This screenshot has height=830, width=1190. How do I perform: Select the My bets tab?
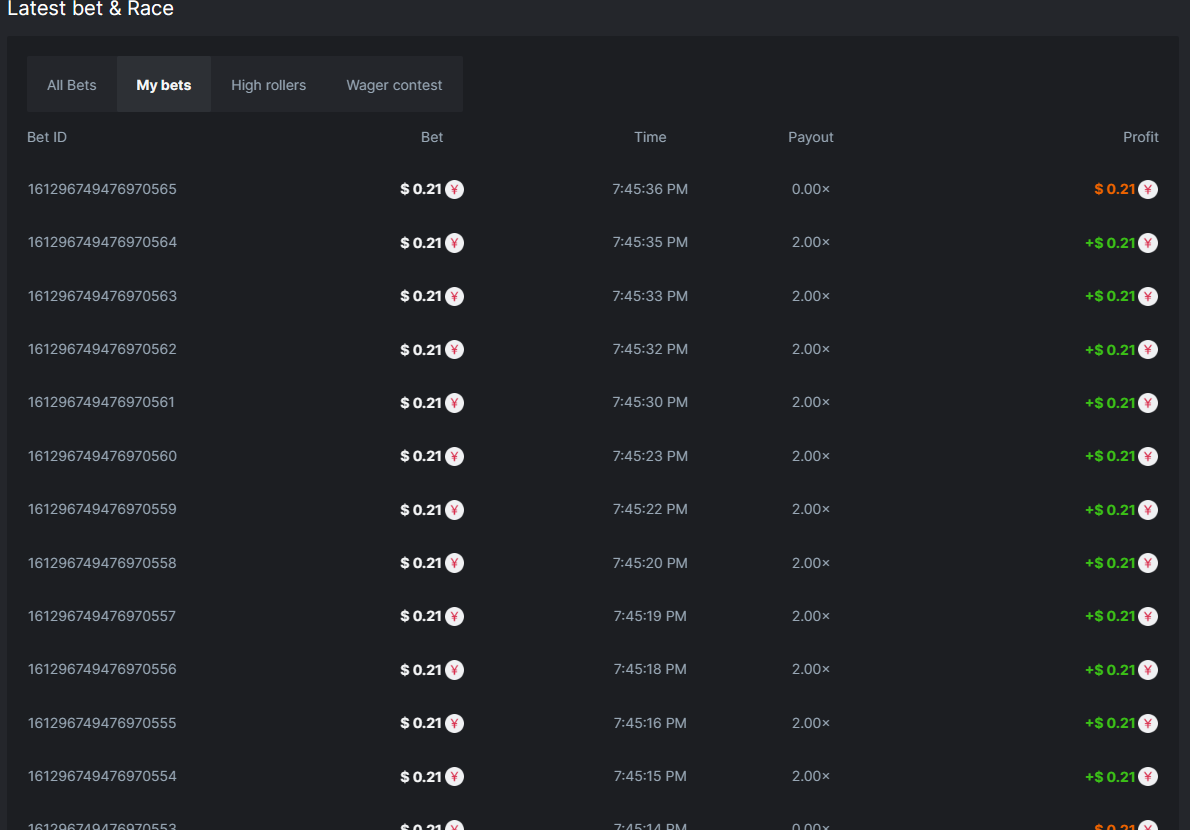(x=164, y=85)
